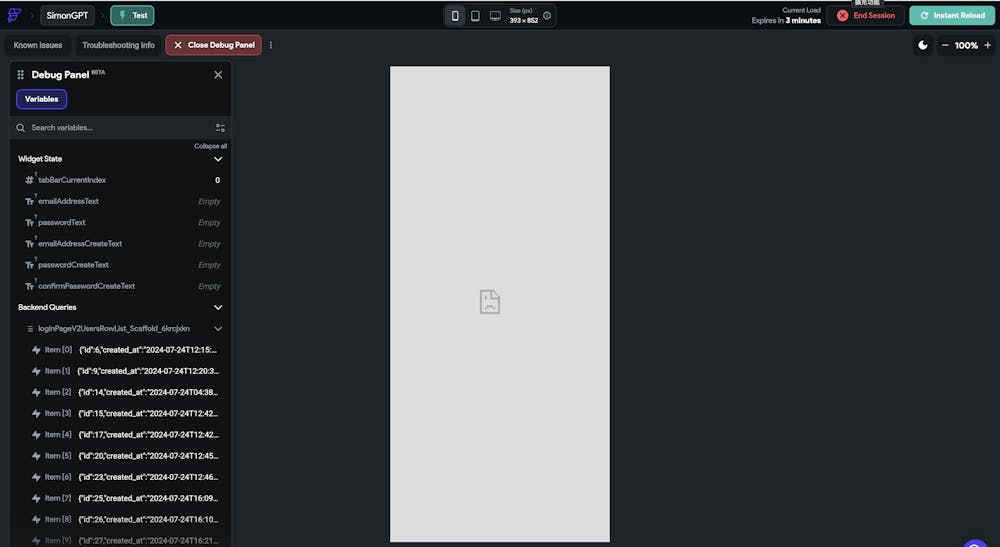Open Troubleshooting Info

118,45
